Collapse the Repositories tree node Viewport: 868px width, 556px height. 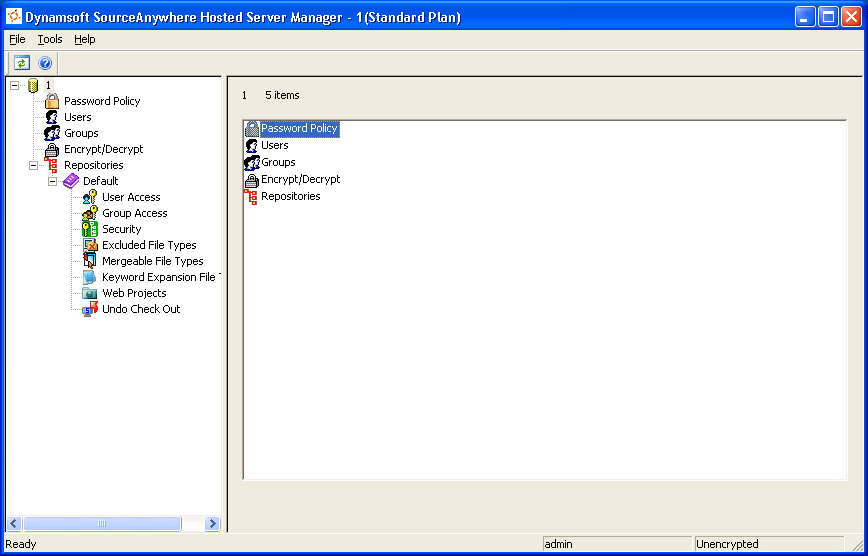coord(33,165)
